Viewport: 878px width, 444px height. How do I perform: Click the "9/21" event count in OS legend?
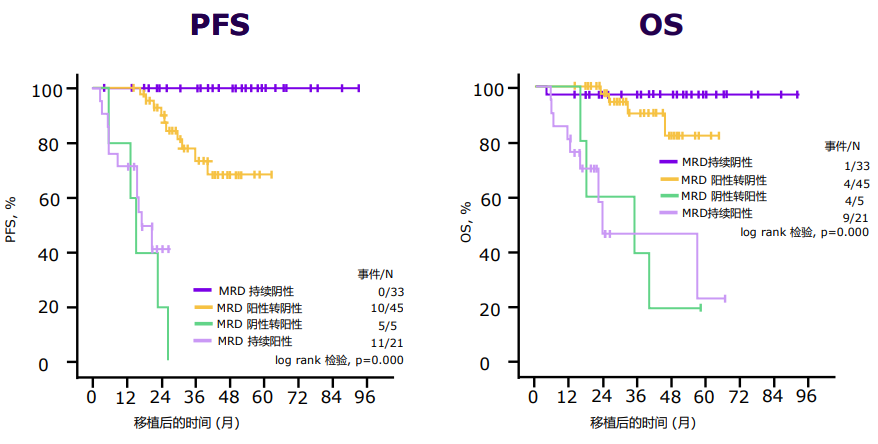[855, 218]
